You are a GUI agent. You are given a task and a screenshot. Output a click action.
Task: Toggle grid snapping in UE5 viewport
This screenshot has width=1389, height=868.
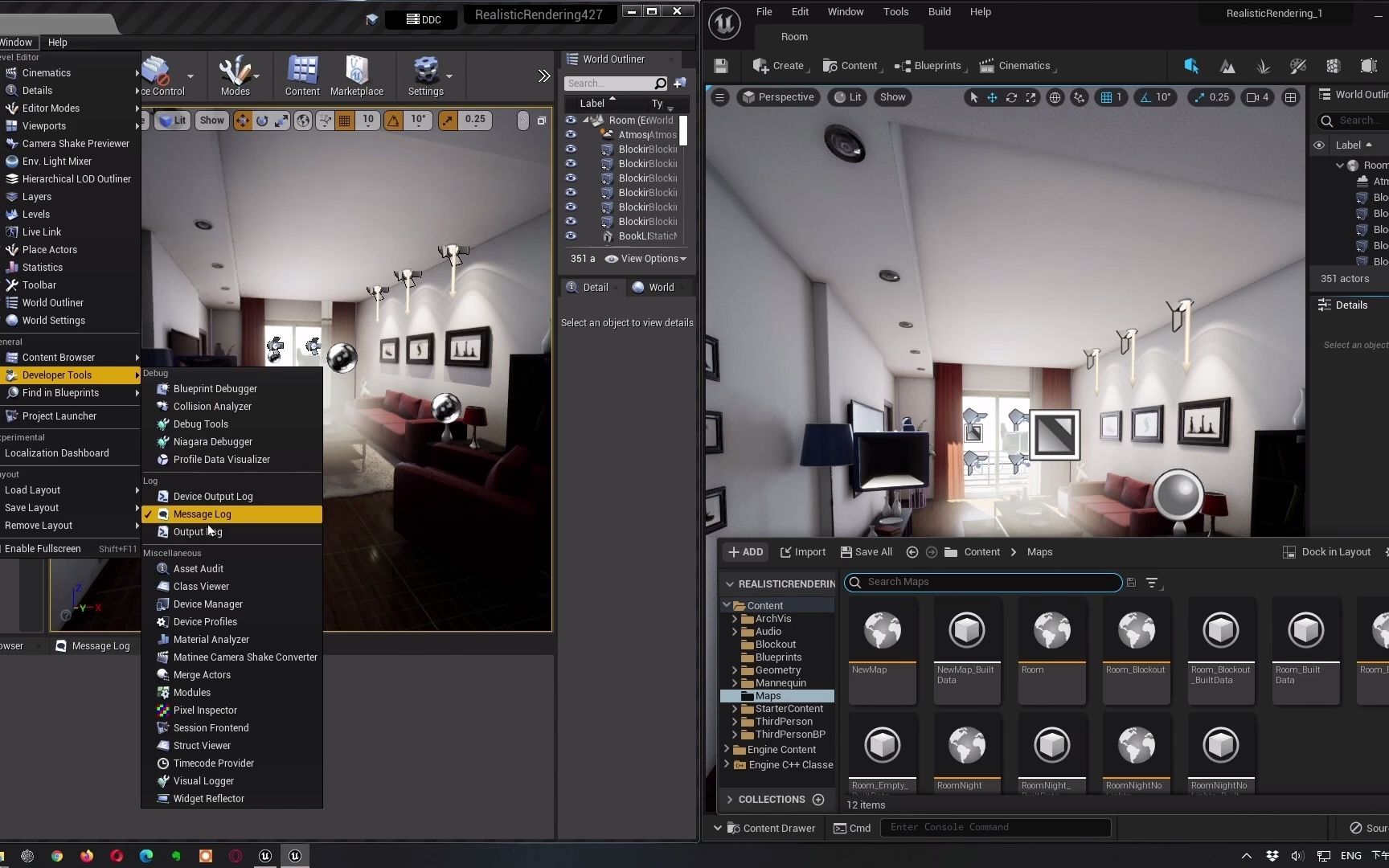[x=1106, y=97]
